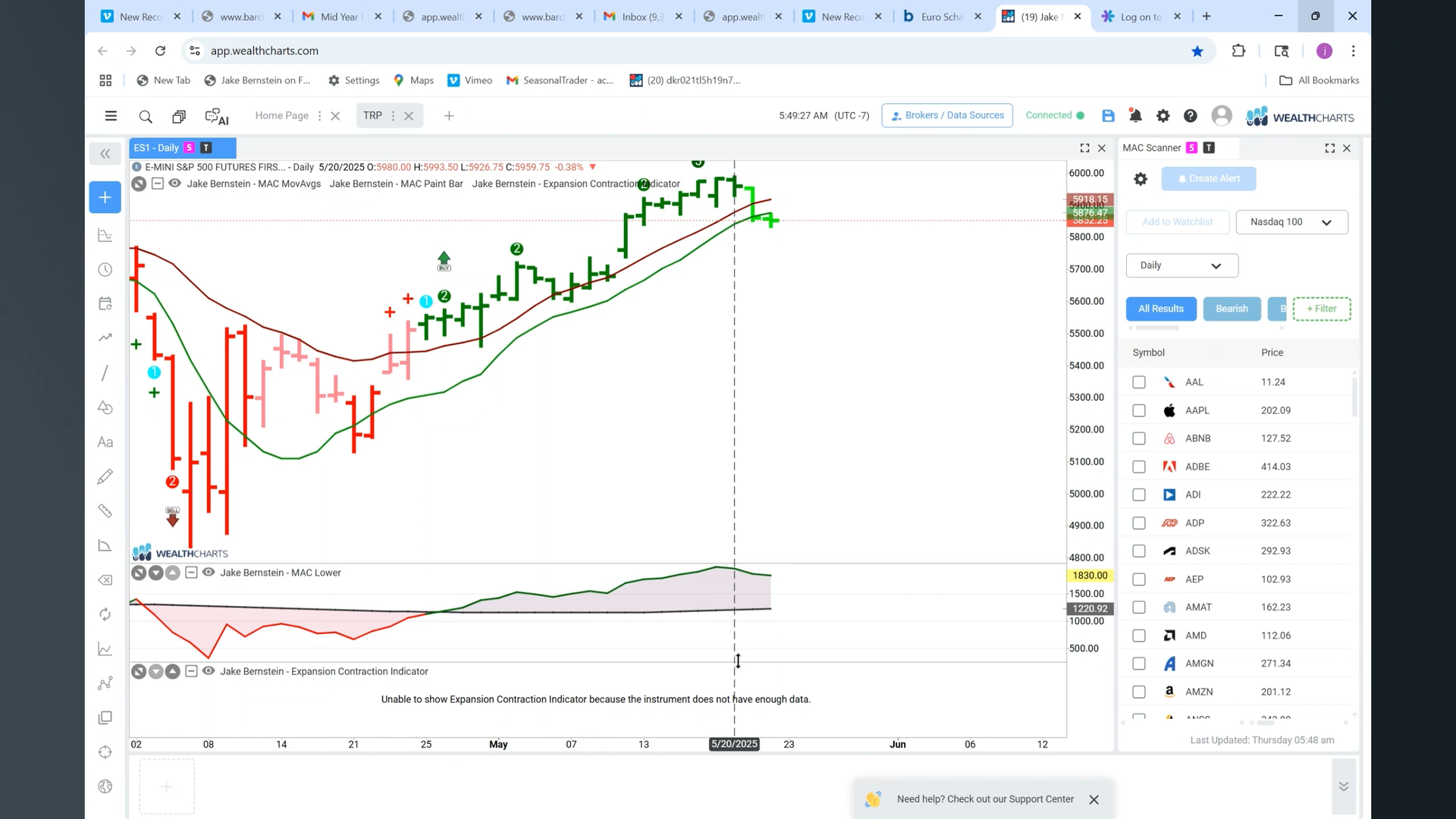Open browser extensions puzzle icon
The width and height of the screenshot is (1456, 819).
[x=1238, y=51]
